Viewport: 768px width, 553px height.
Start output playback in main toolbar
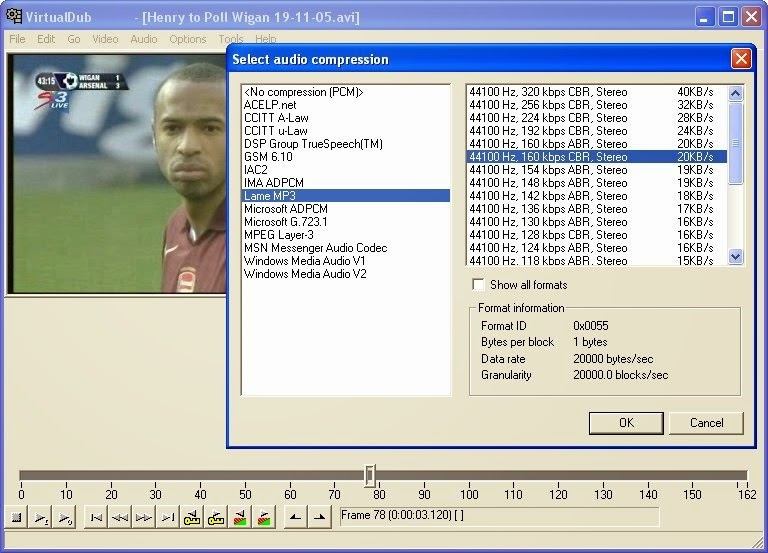coord(64,517)
